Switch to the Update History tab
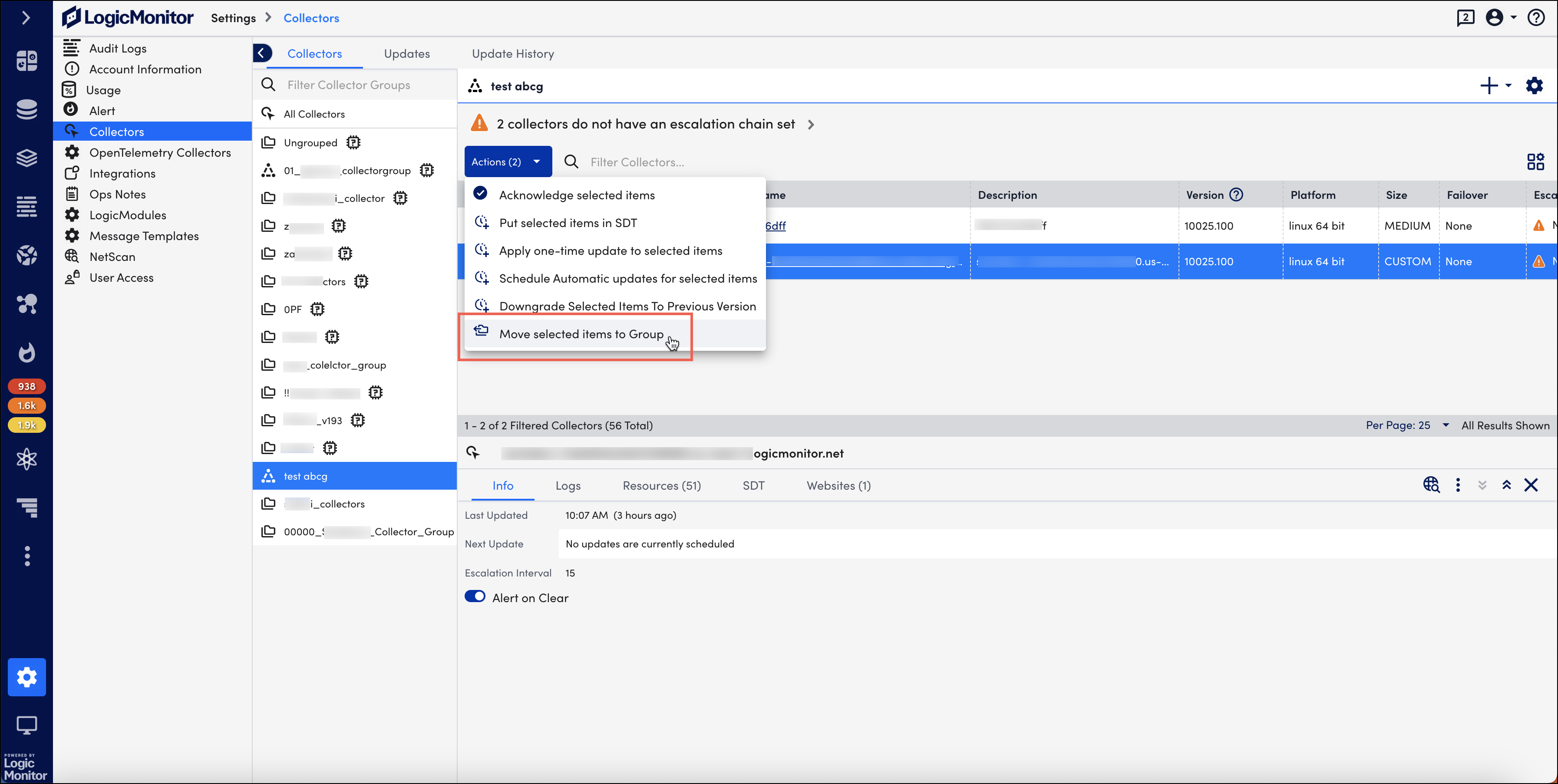The image size is (1558, 784). (x=512, y=54)
